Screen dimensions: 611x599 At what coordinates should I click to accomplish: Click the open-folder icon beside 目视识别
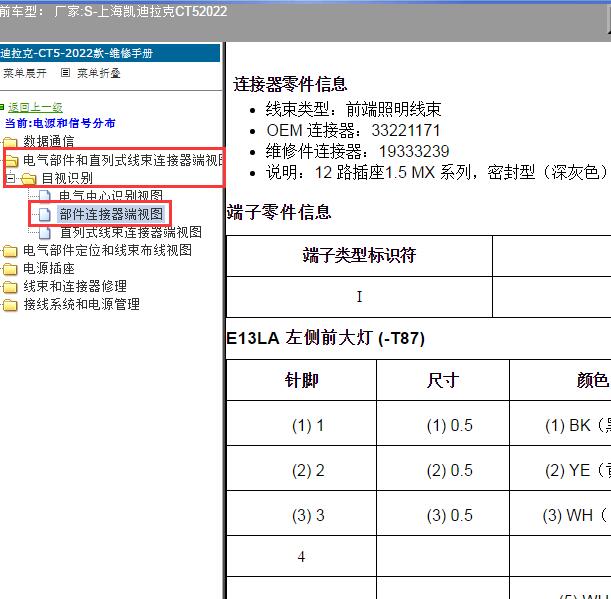[28, 179]
